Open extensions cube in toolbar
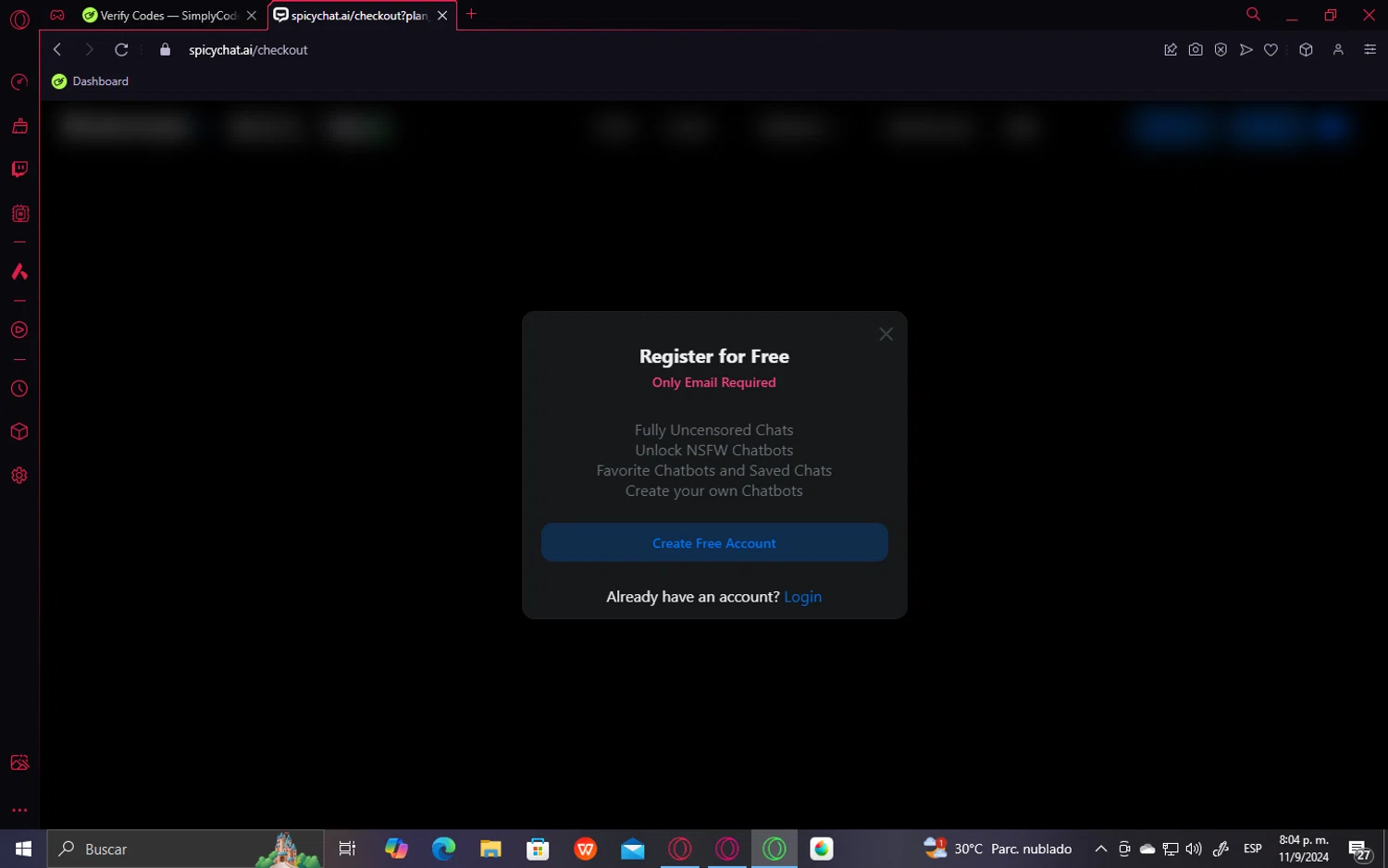Screen dimensions: 1388x868 point(1306,50)
